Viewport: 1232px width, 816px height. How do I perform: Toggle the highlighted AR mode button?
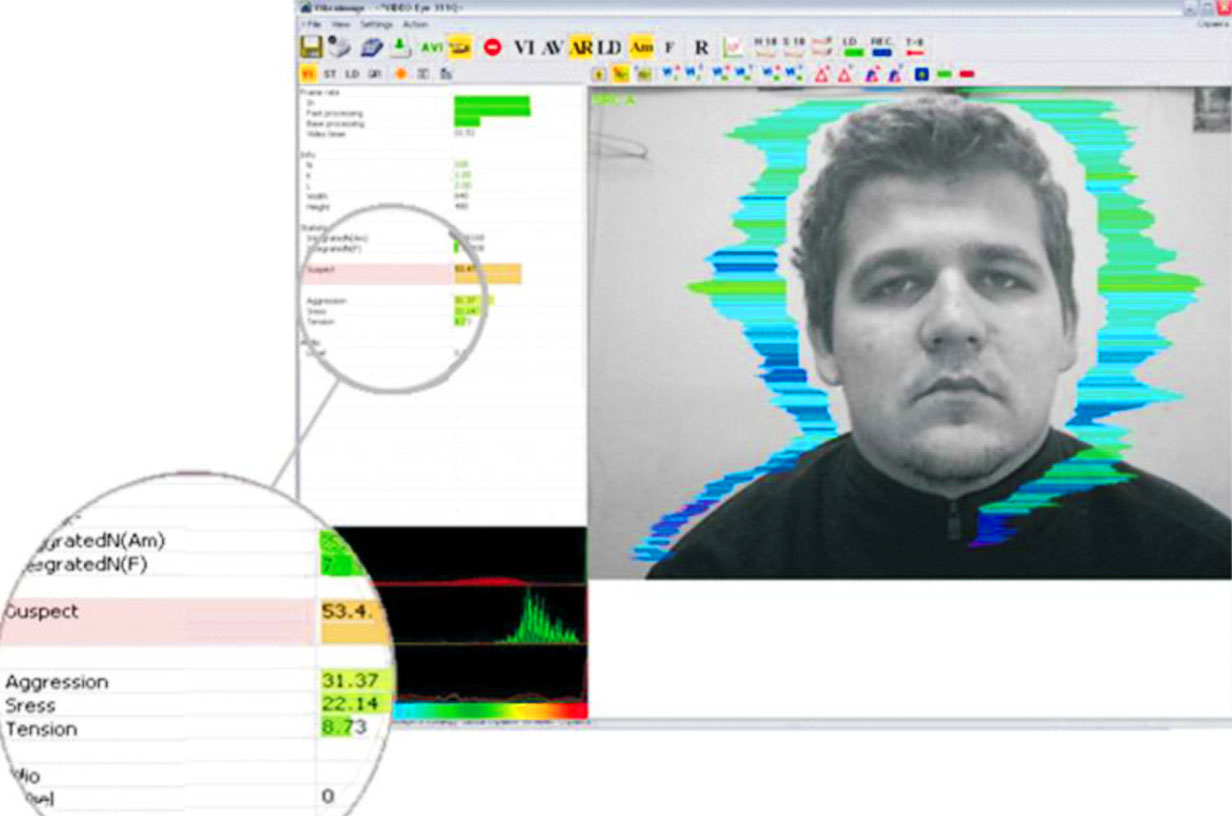tap(581, 47)
